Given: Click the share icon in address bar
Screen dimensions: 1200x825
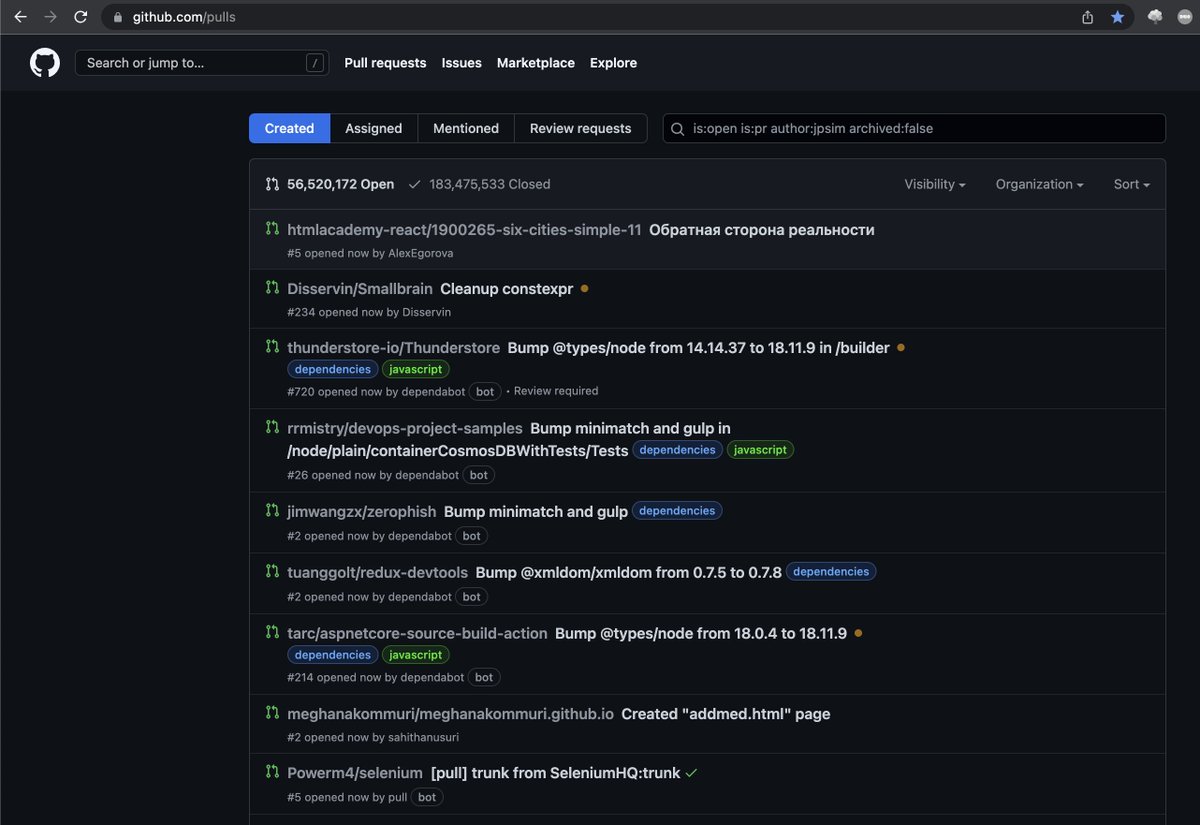Looking at the screenshot, I should (x=1088, y=17).
